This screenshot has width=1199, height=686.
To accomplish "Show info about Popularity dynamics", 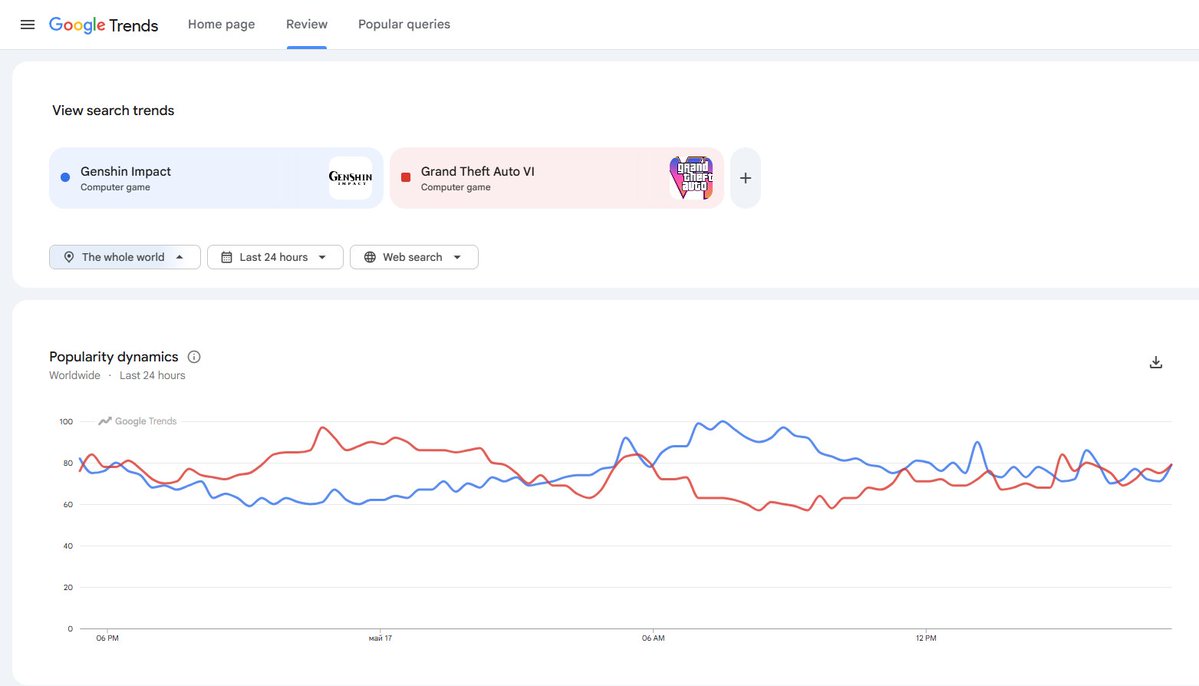I will click(194, 356).
